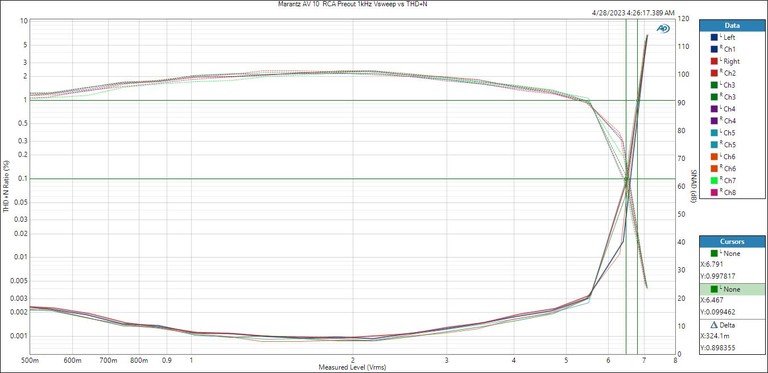Click the Data panel header
Screen dimensions: 768x373
(x=732, y=25)
